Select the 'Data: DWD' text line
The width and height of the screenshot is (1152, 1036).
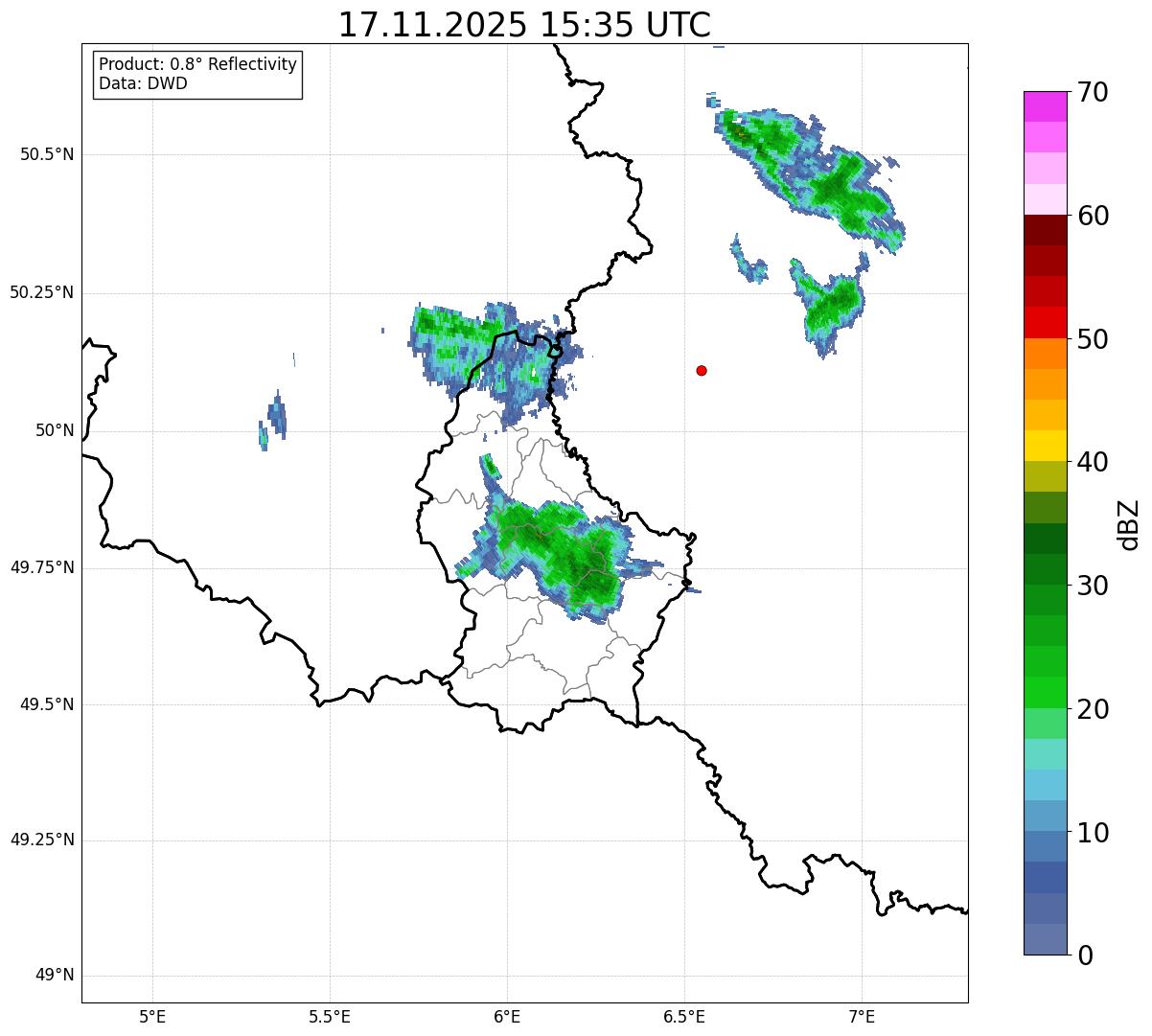click(143, 83)
